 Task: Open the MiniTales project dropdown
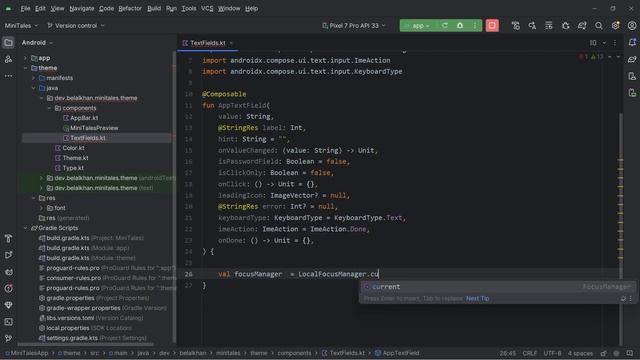[x=21, y=26]
